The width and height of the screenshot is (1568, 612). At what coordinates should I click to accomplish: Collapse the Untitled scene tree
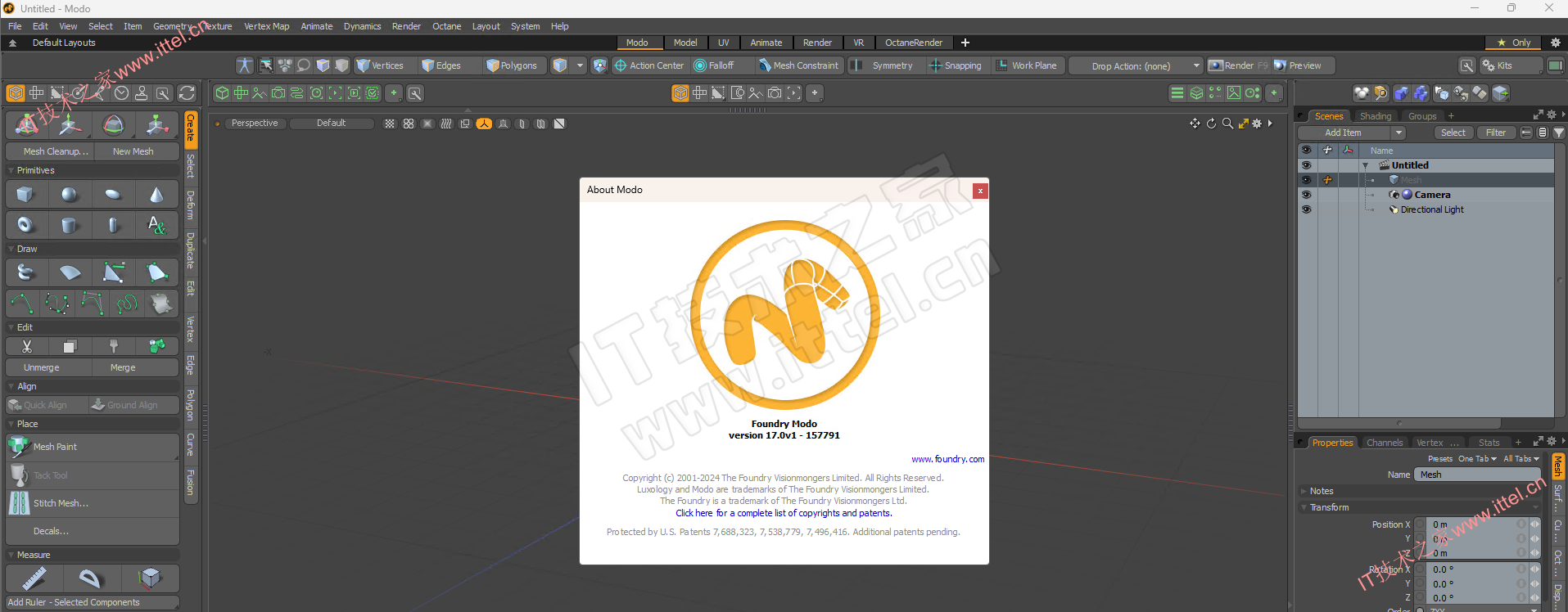(x=1366, y=166)
